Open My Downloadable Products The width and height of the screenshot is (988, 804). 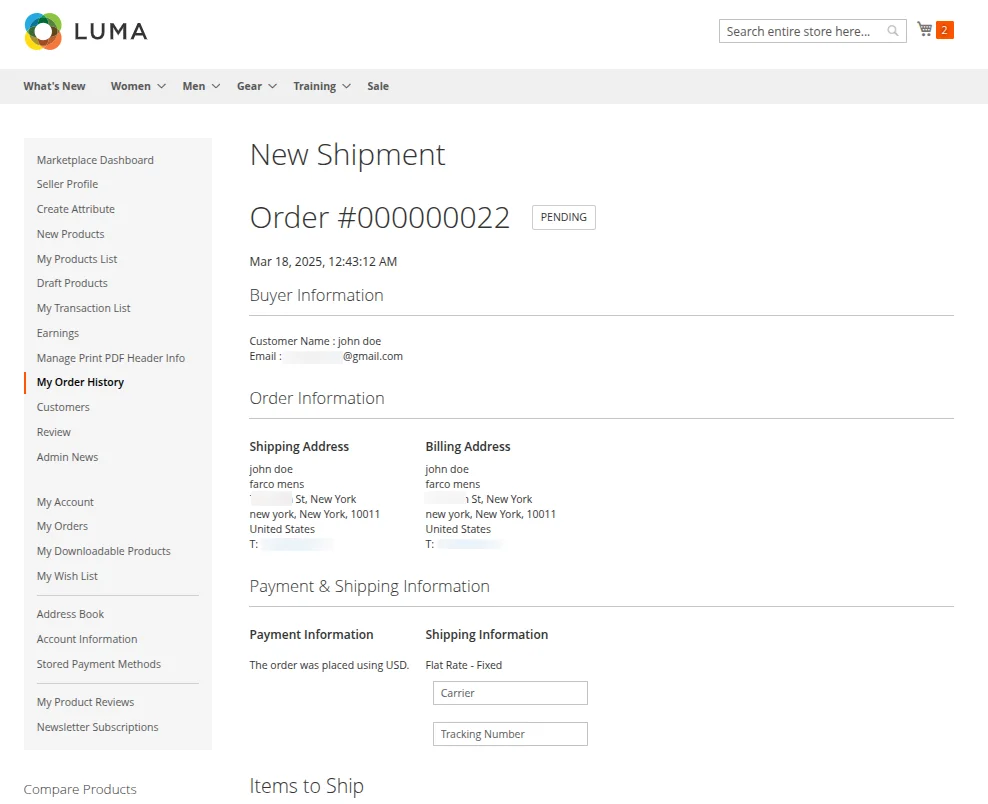click(x=103, y=551)
